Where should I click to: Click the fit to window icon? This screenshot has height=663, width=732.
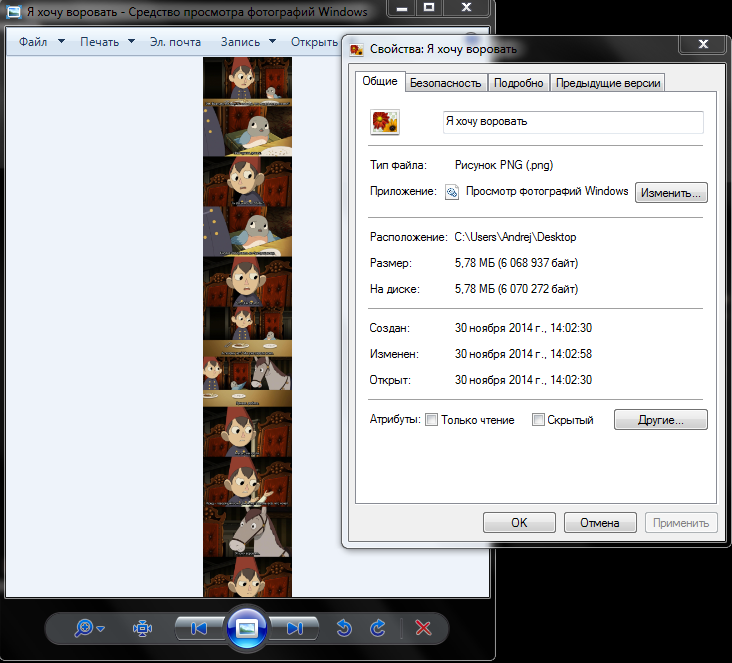[x=142, y=628]
